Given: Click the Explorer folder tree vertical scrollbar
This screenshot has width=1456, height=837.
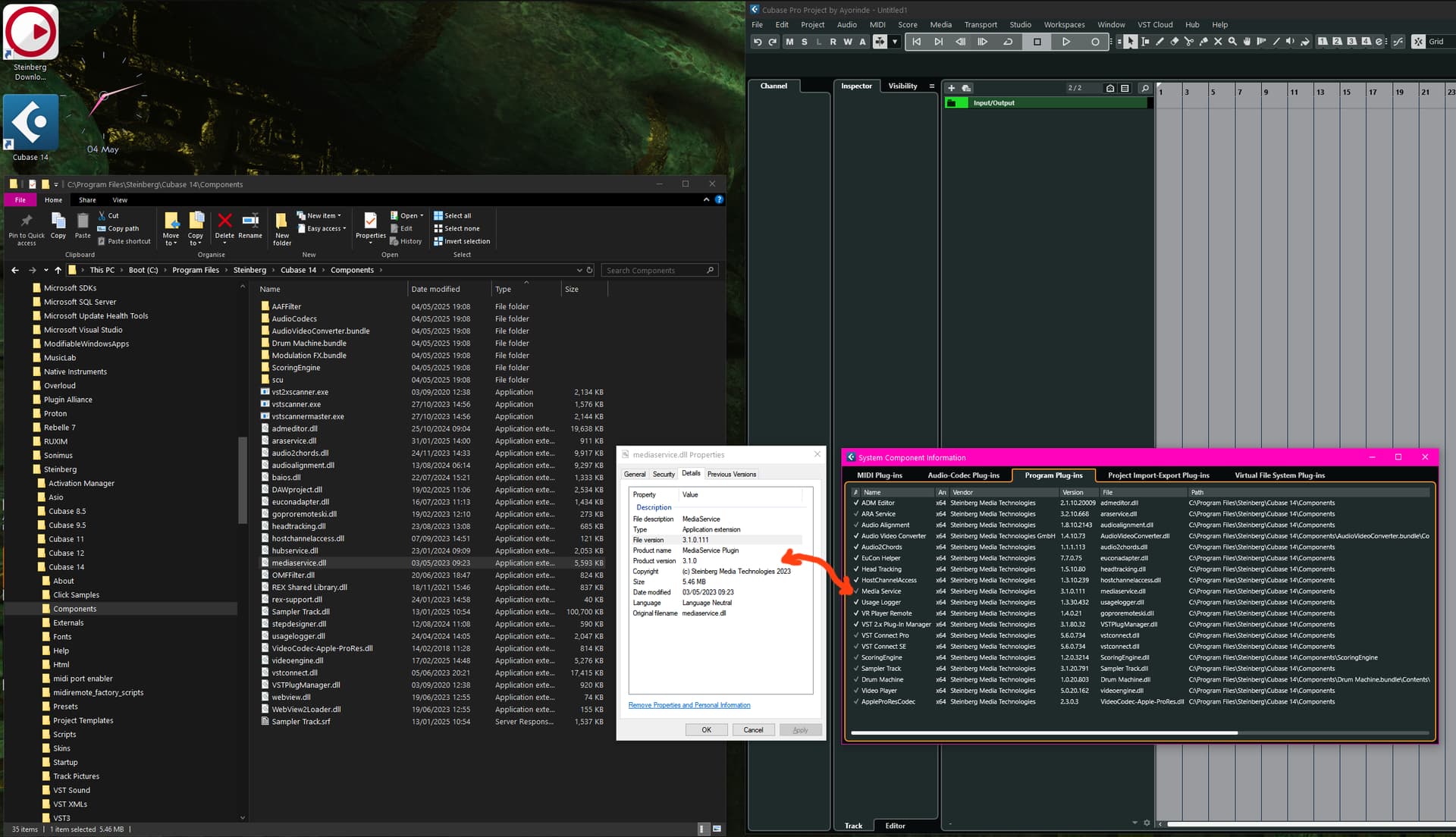Looking at the screenshot, I should 243,481.
